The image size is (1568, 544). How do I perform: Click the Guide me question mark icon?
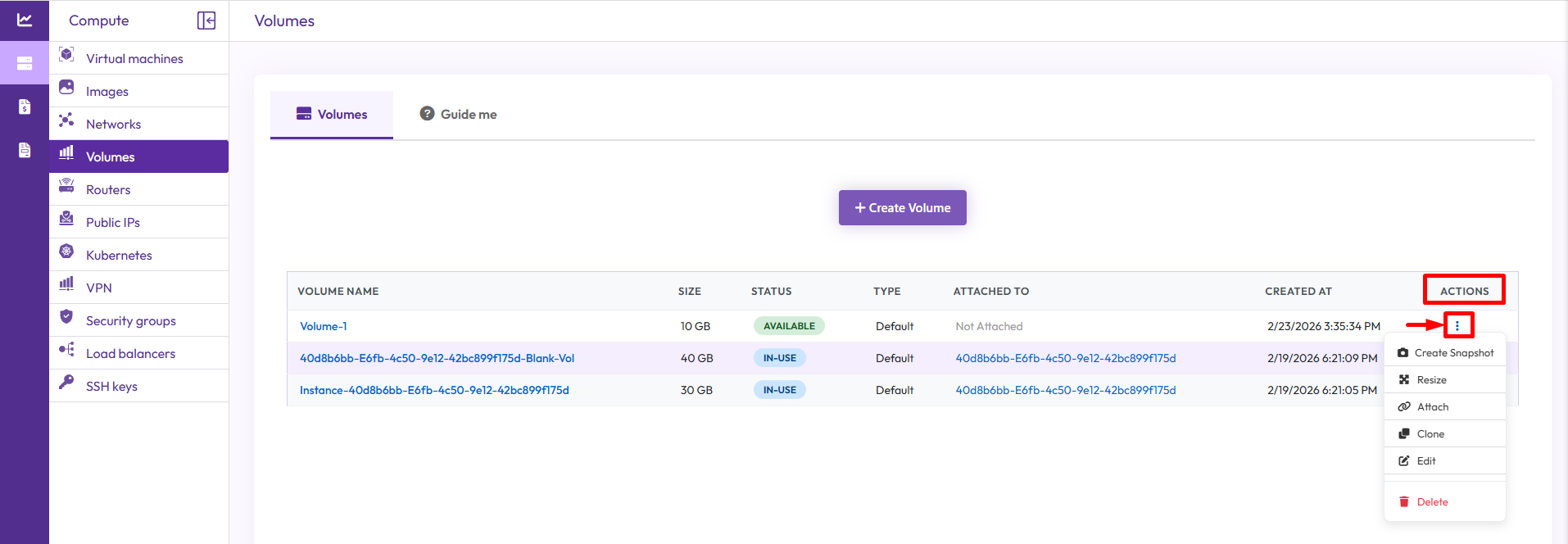(427, 114)
